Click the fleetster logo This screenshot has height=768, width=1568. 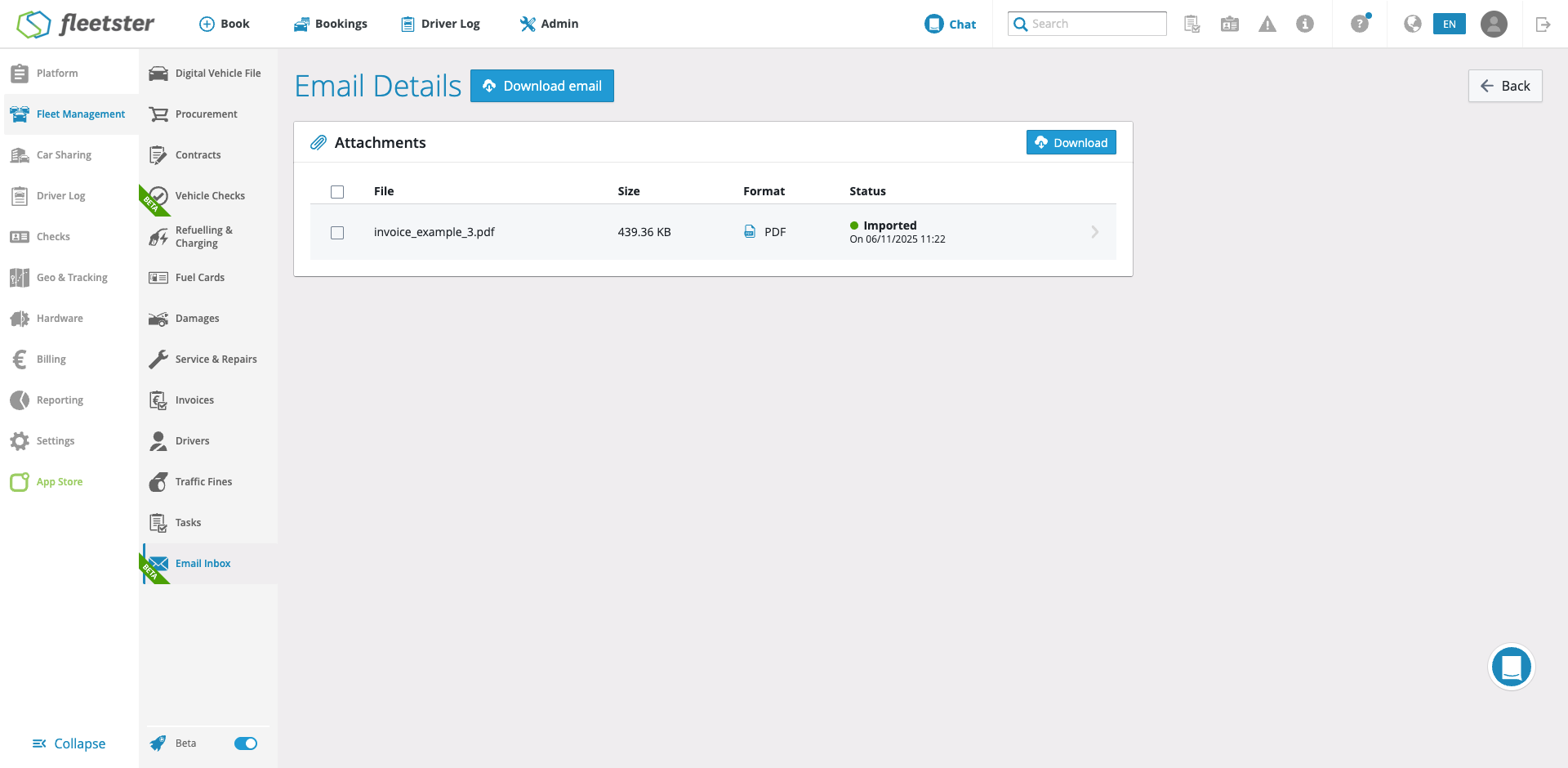tap(86, 25)
